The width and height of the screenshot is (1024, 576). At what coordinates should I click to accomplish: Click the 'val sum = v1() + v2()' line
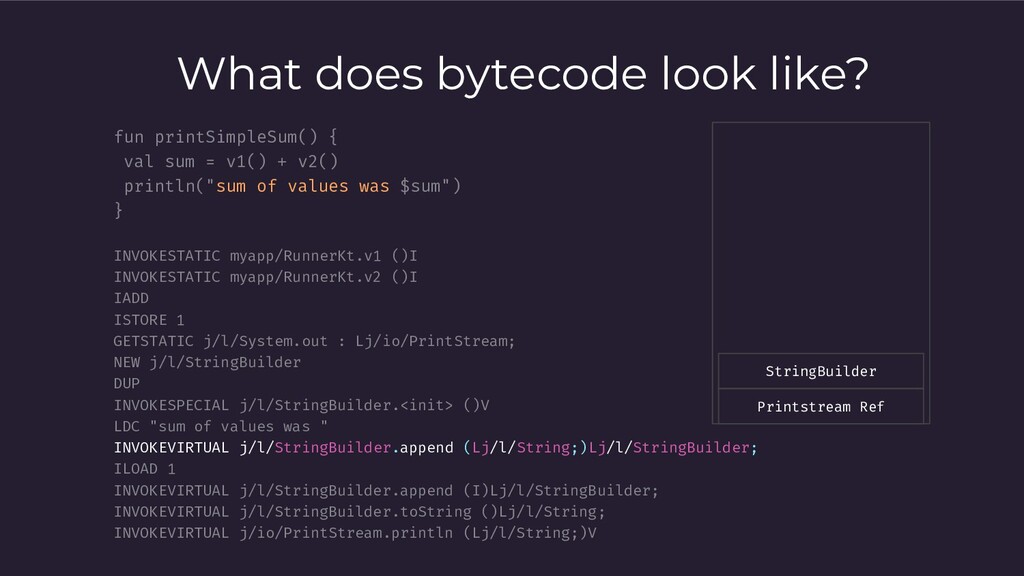[231, 161]
